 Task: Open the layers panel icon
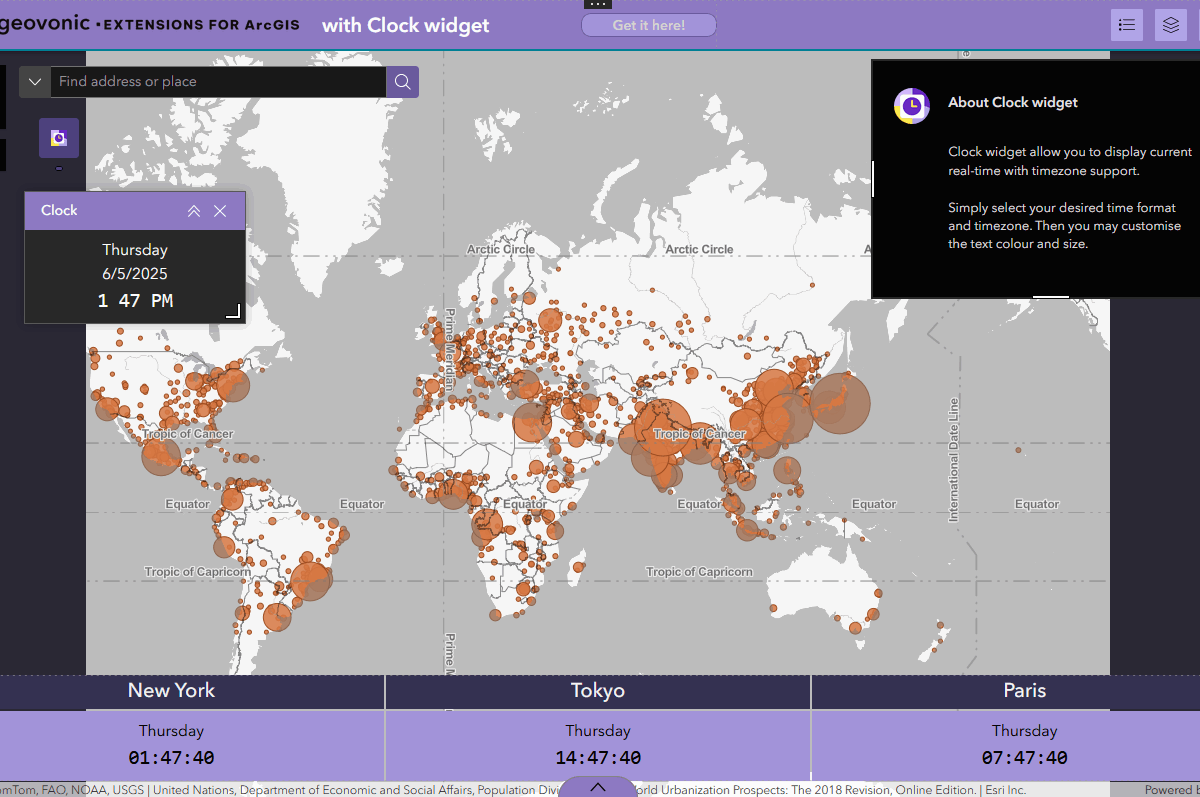[1170, 25]
